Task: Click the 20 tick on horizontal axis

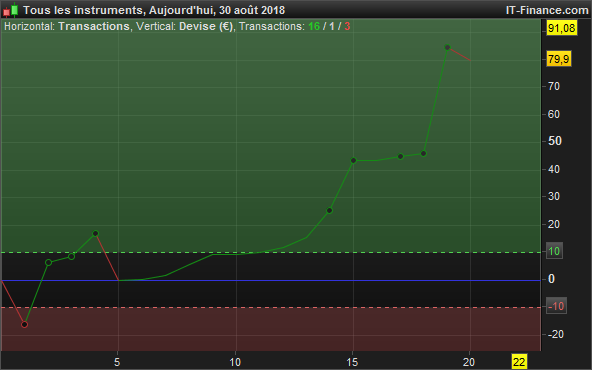Action: pyautogui.click(x=469, y=362)
